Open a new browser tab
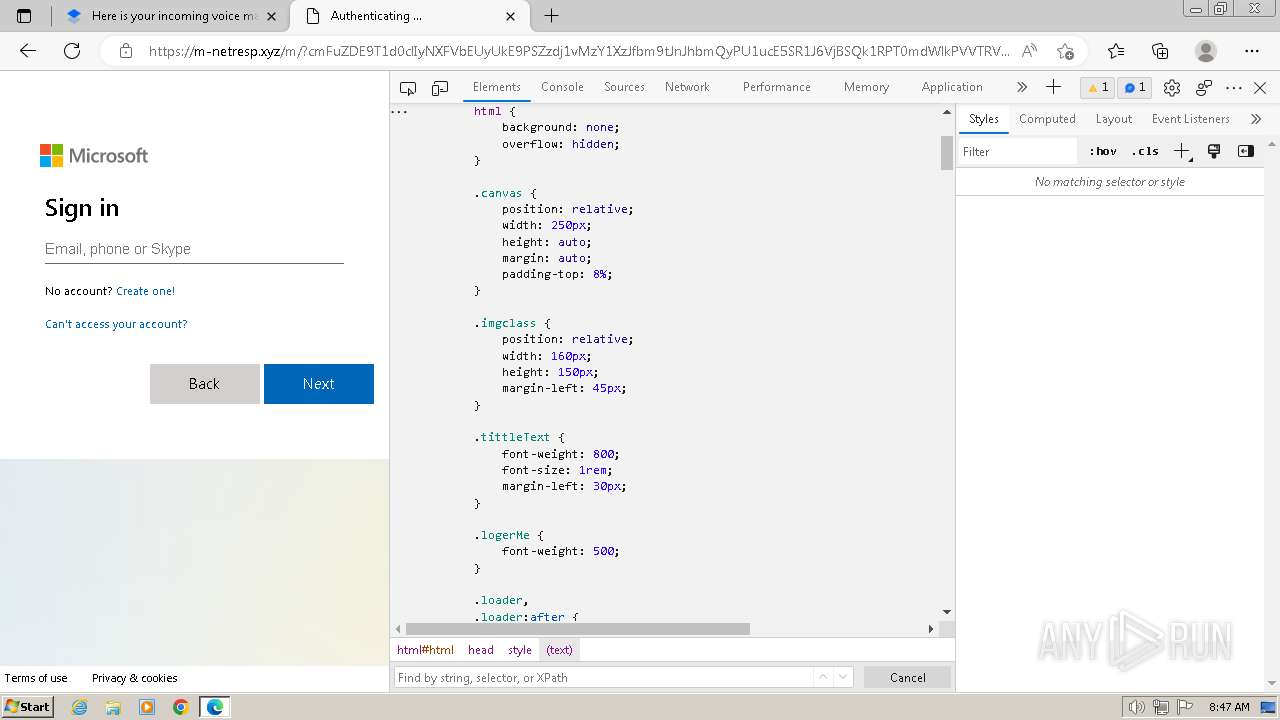 click(551, 16)
